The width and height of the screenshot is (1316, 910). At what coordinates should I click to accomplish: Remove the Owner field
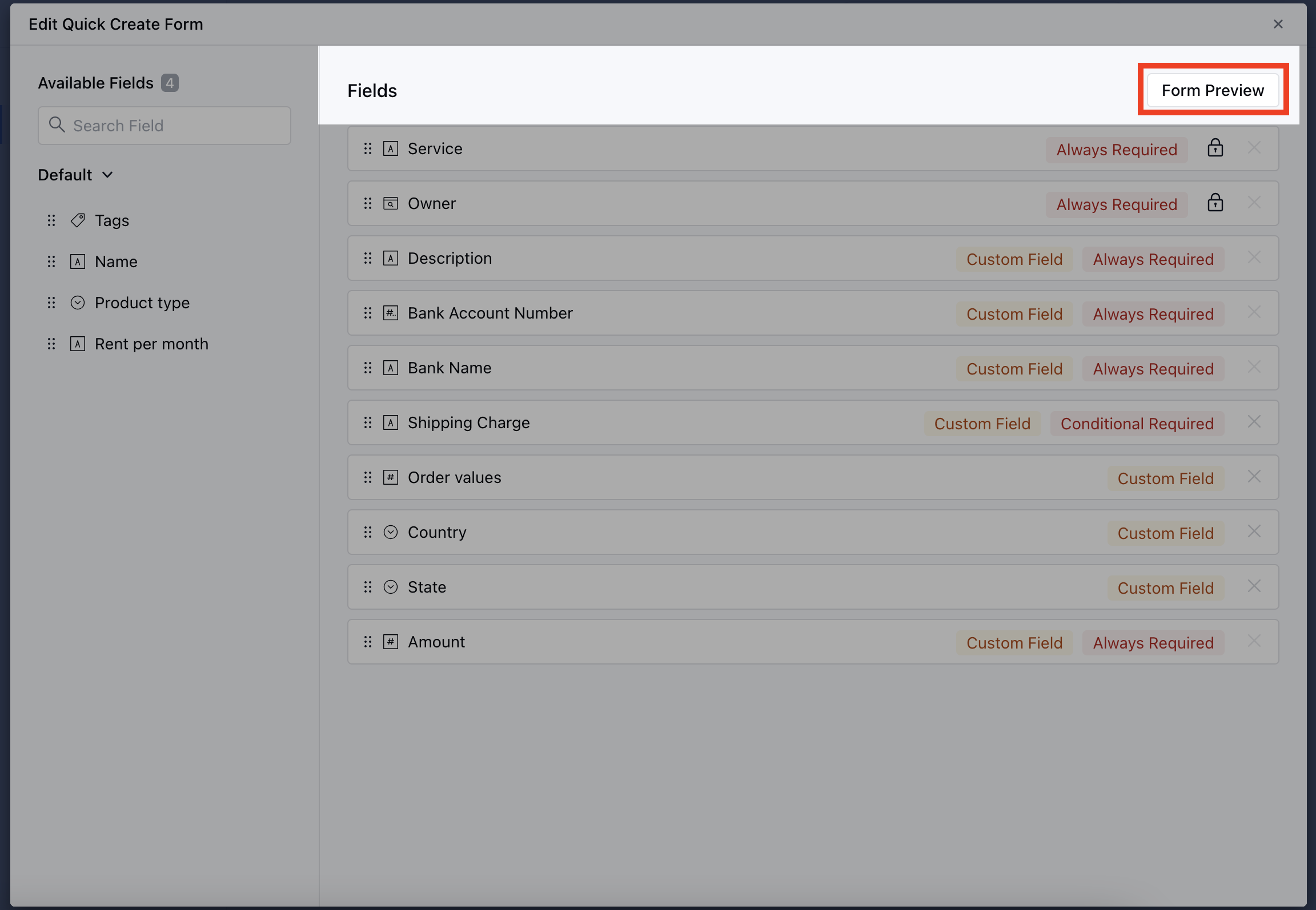[1254, 203]
